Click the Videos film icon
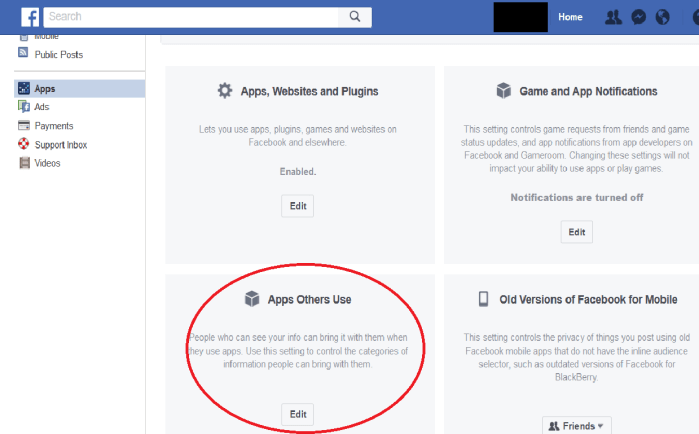This screenshot has width=699, height=434. 24,163
